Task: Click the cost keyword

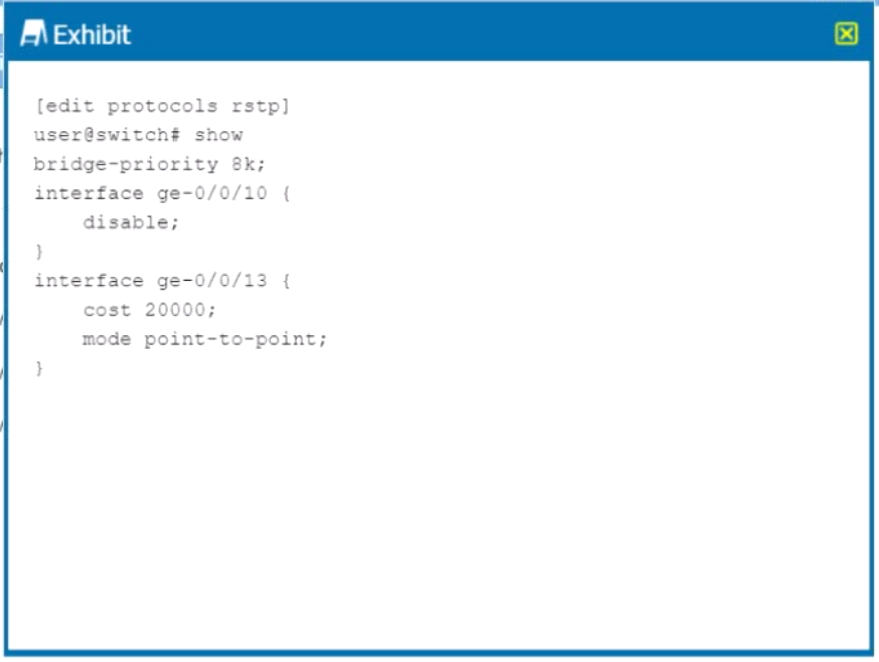Action: [107, 309]
